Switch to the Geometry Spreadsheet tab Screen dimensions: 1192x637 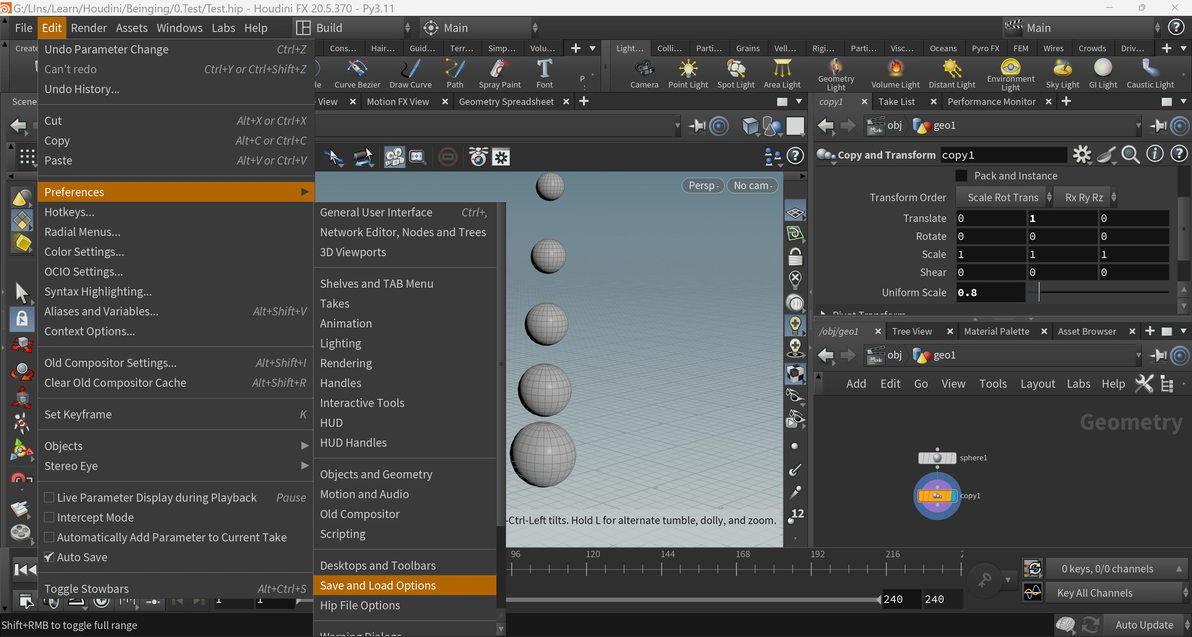click(x=506, y=101)
